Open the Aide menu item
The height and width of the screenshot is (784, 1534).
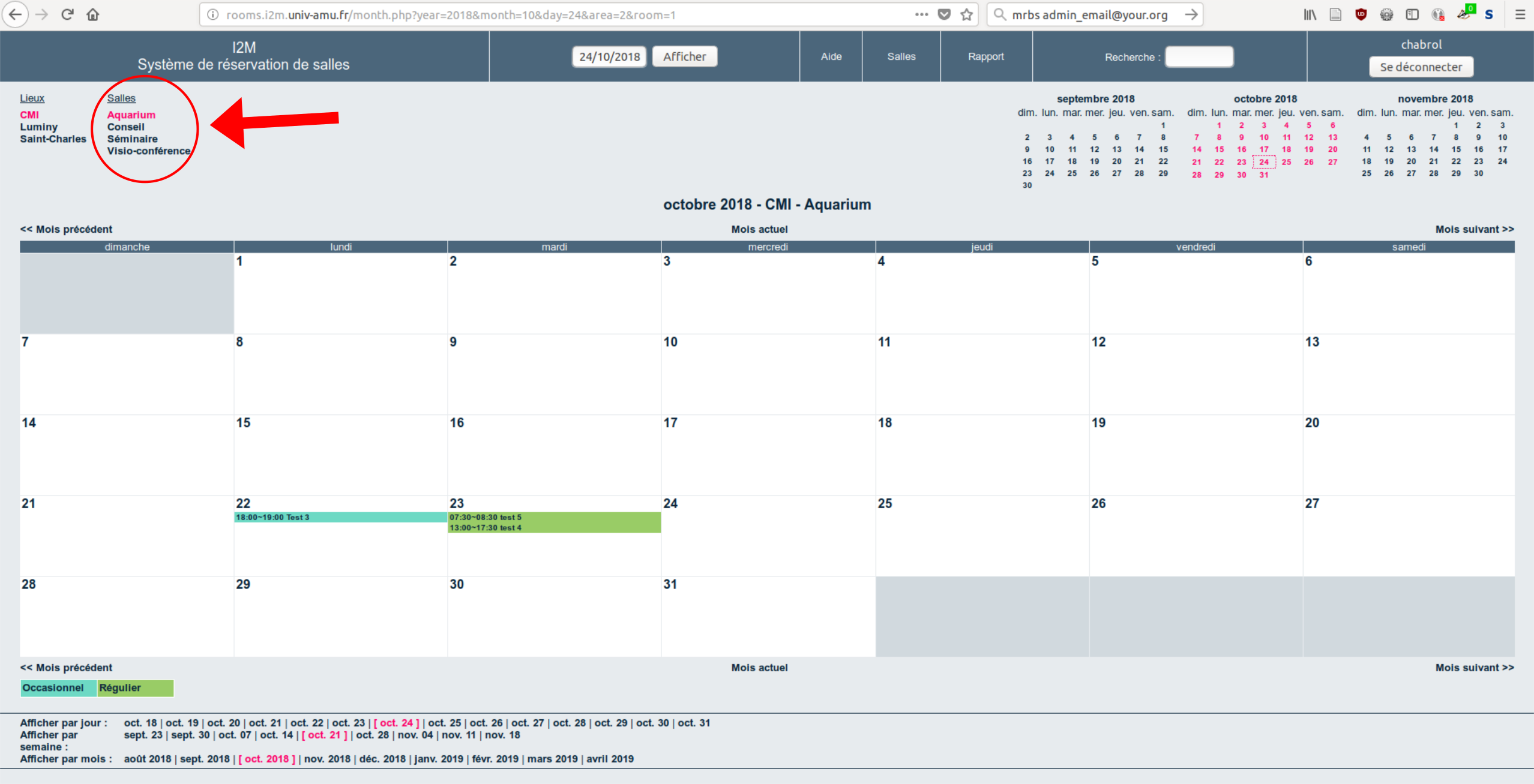(831, 56)
